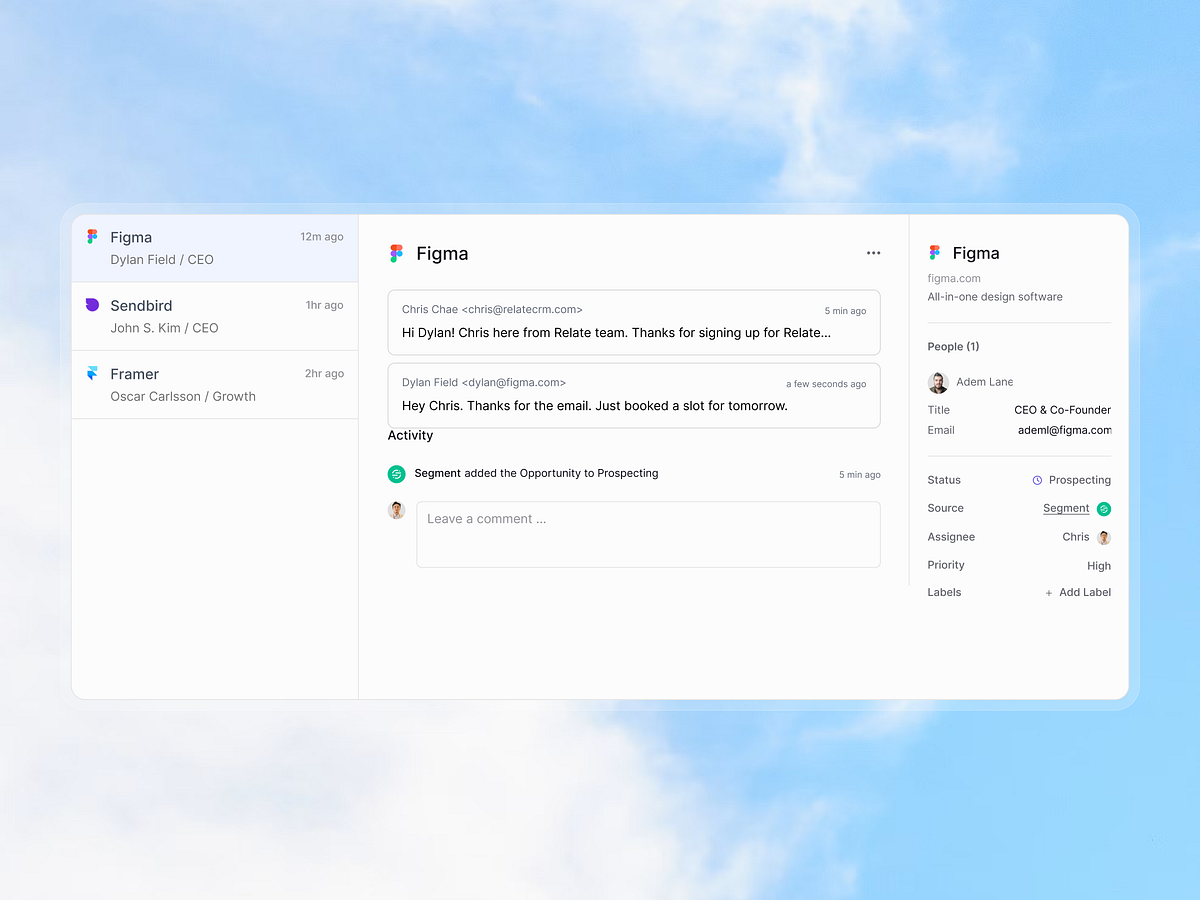Click Adem Lane's profile photo

point(938,382)
